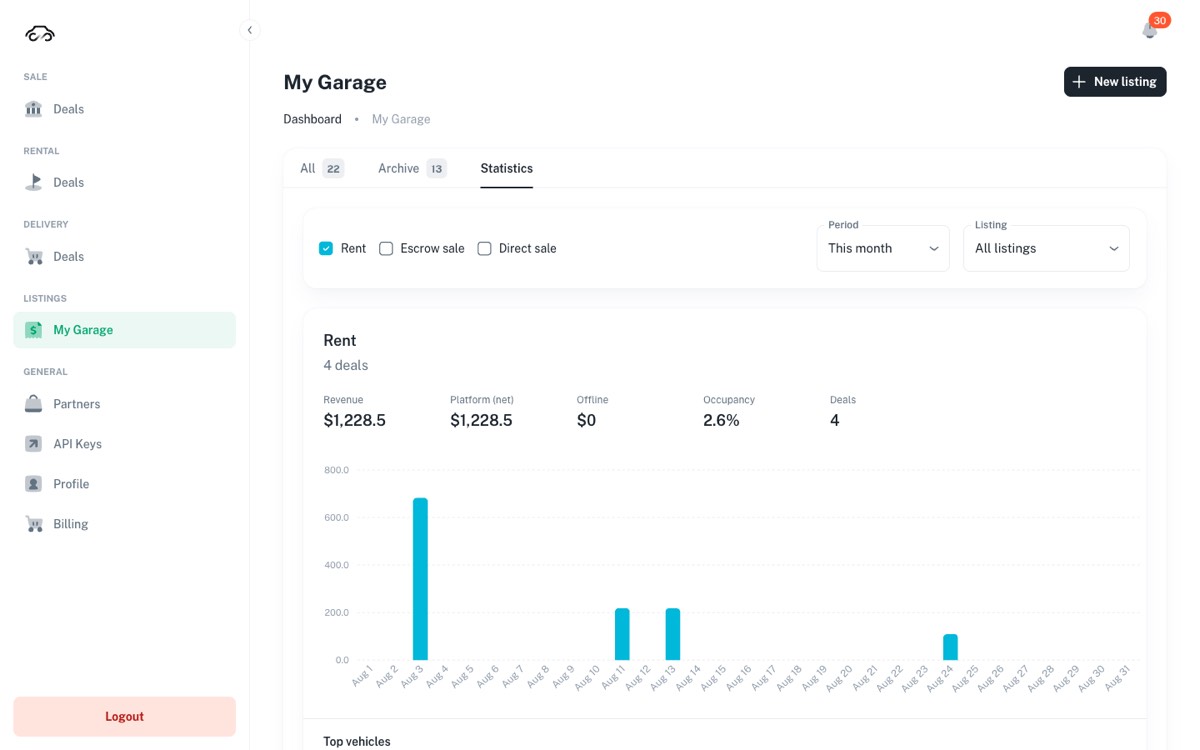Click the My Garage breadcrumb

401,119
